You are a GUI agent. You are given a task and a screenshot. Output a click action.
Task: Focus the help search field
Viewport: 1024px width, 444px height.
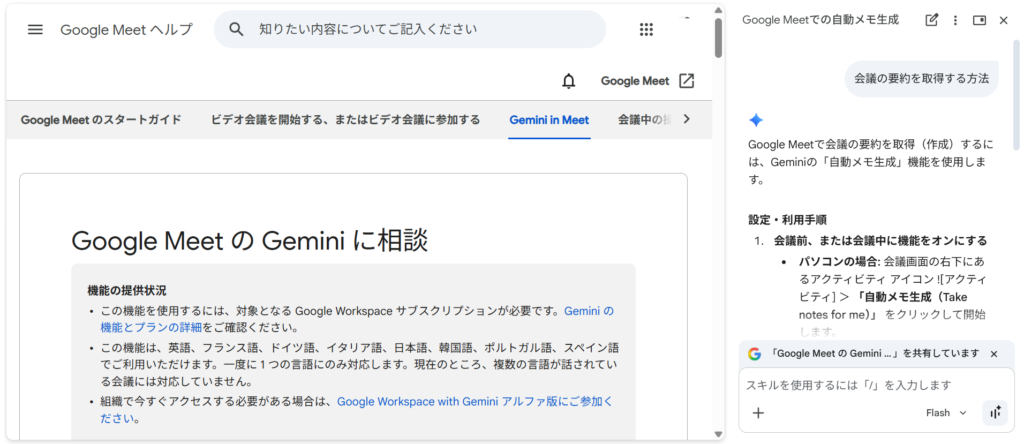410,29
